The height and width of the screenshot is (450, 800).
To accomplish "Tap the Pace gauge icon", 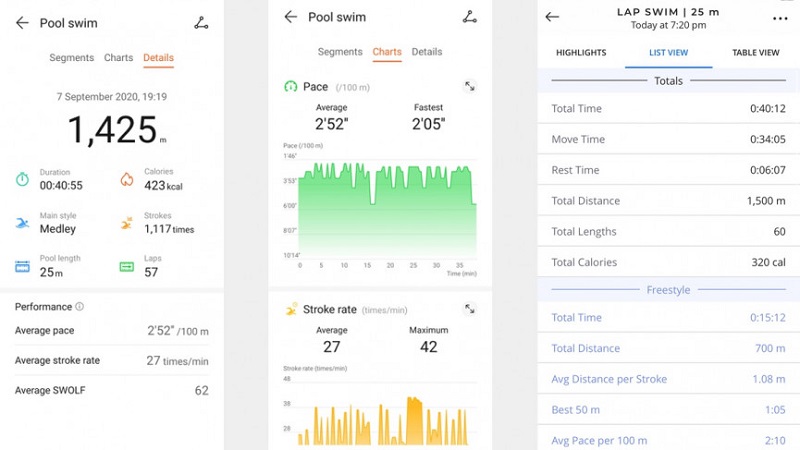I will [x=290, y=86].
